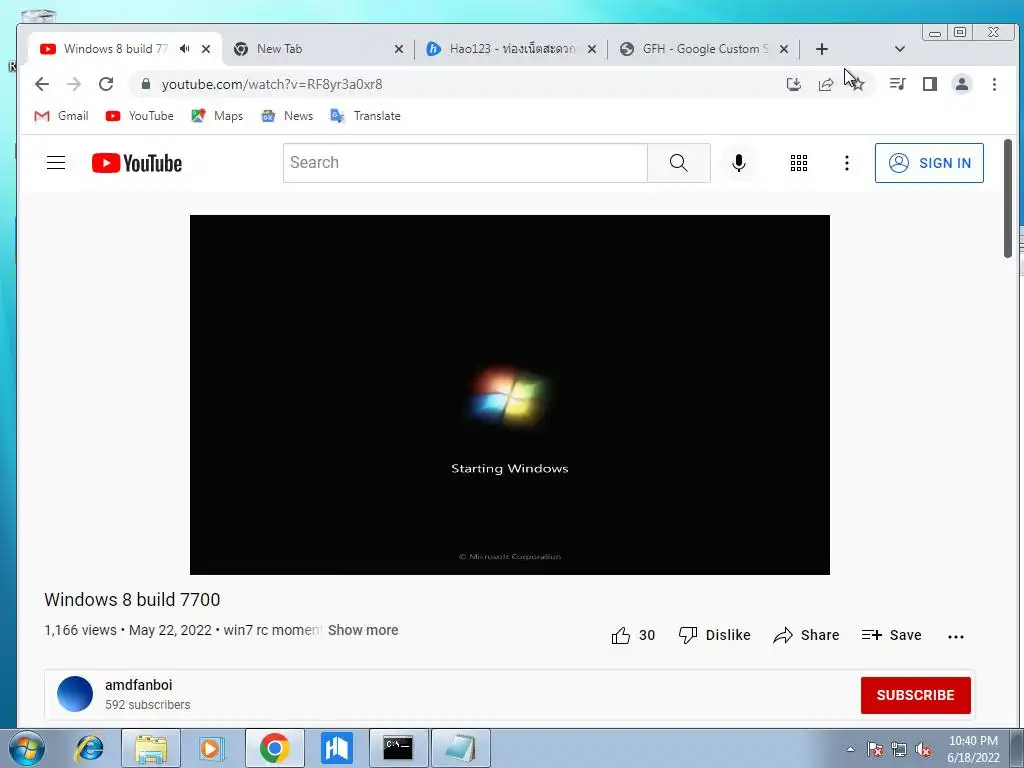Open Maps bookmark

[217, 116]
